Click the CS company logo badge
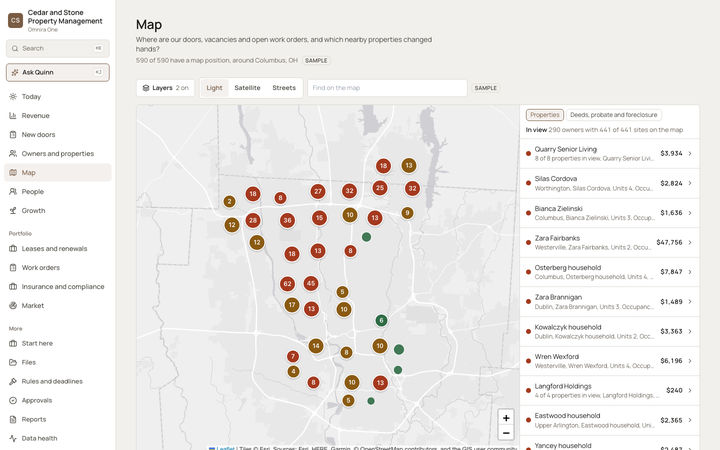The width and height of the screenshot is (720, 450). pos(16,20)
